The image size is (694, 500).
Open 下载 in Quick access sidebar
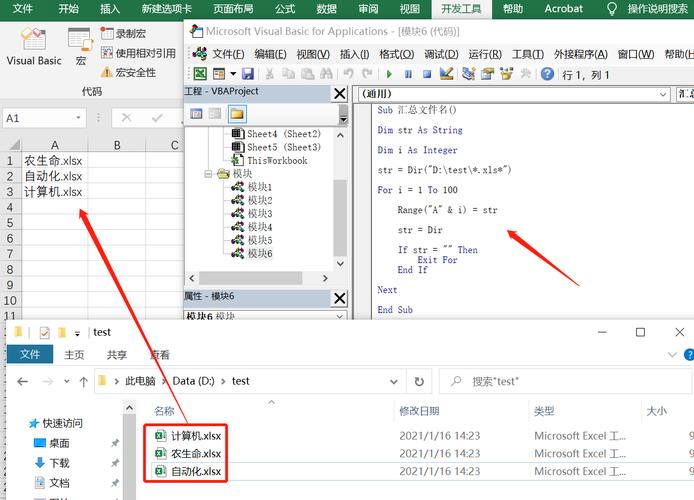(x=52, y=463)
